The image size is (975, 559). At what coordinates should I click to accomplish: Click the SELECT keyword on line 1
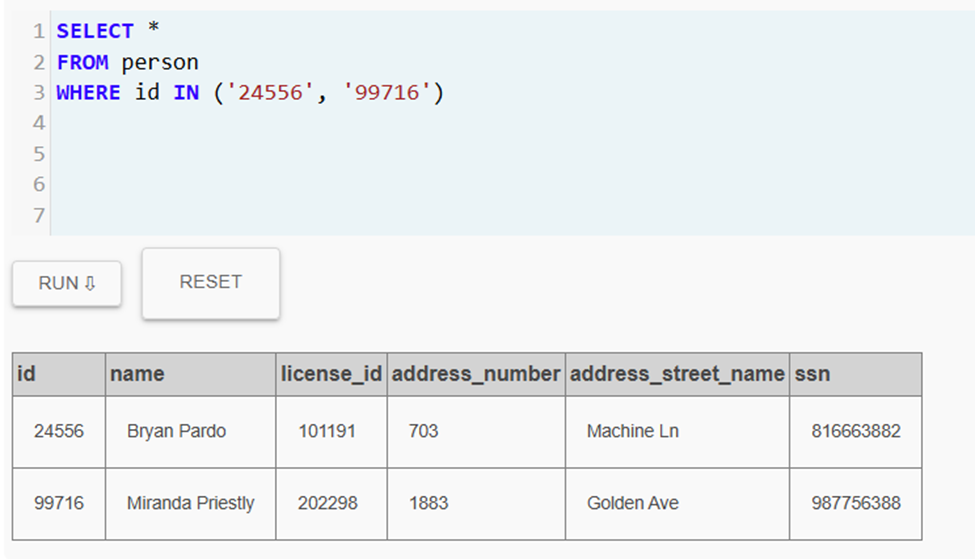95,30
